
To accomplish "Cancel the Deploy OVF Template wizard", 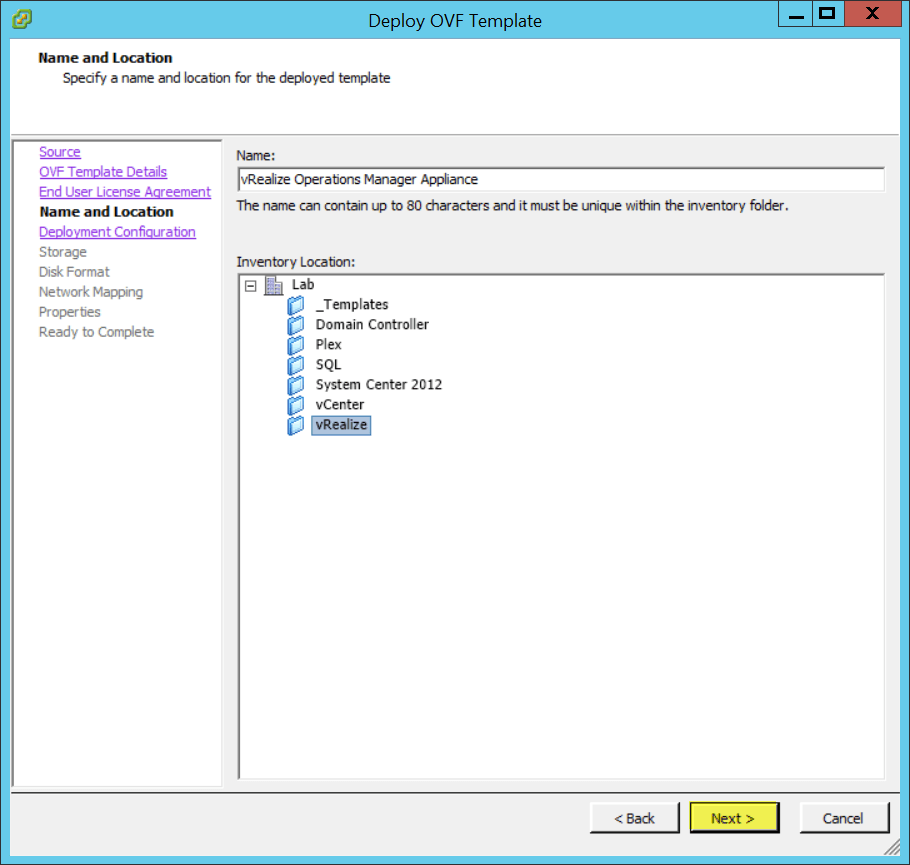I will pyautogui.click(x=843, y=817).
